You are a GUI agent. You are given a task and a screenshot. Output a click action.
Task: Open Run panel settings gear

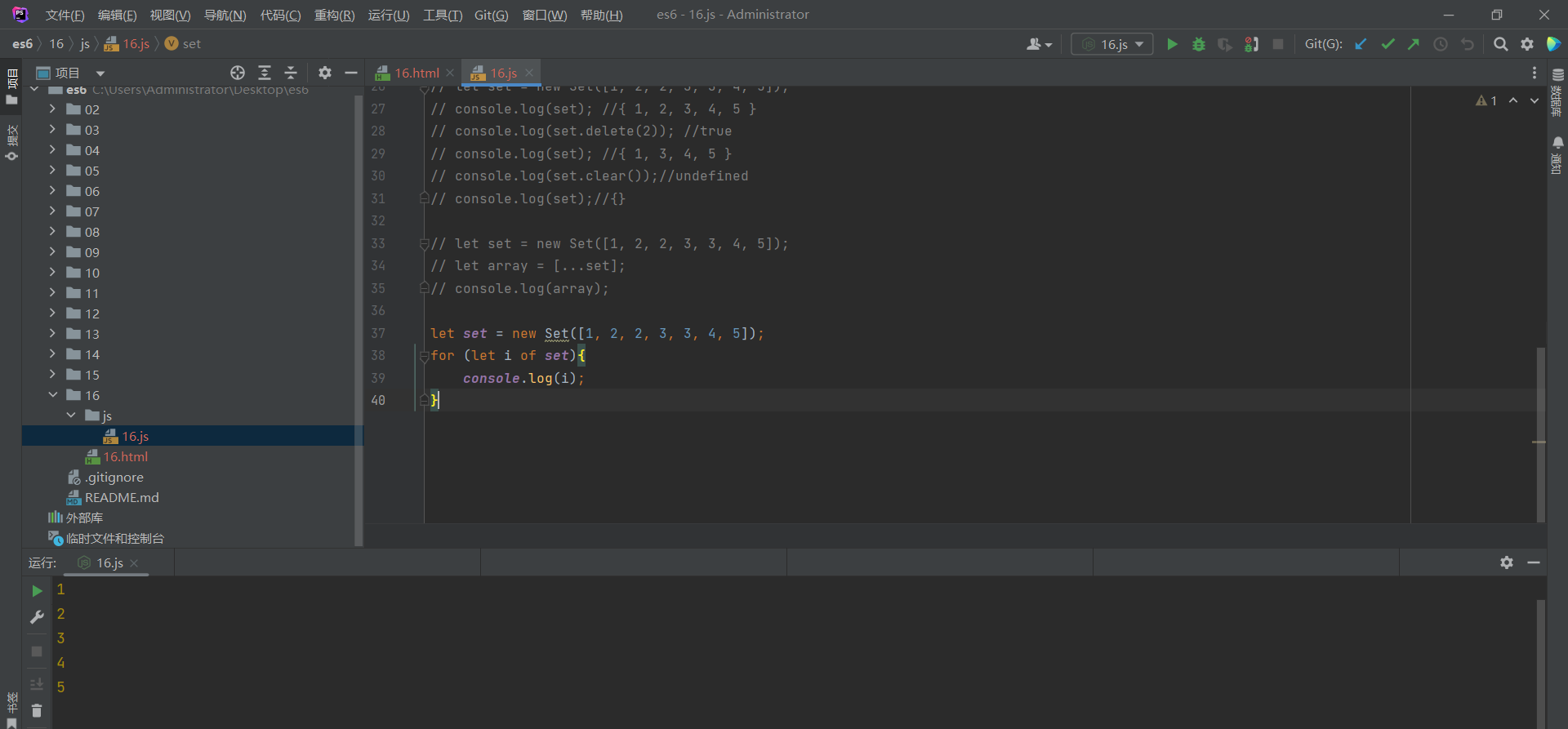1507,562
